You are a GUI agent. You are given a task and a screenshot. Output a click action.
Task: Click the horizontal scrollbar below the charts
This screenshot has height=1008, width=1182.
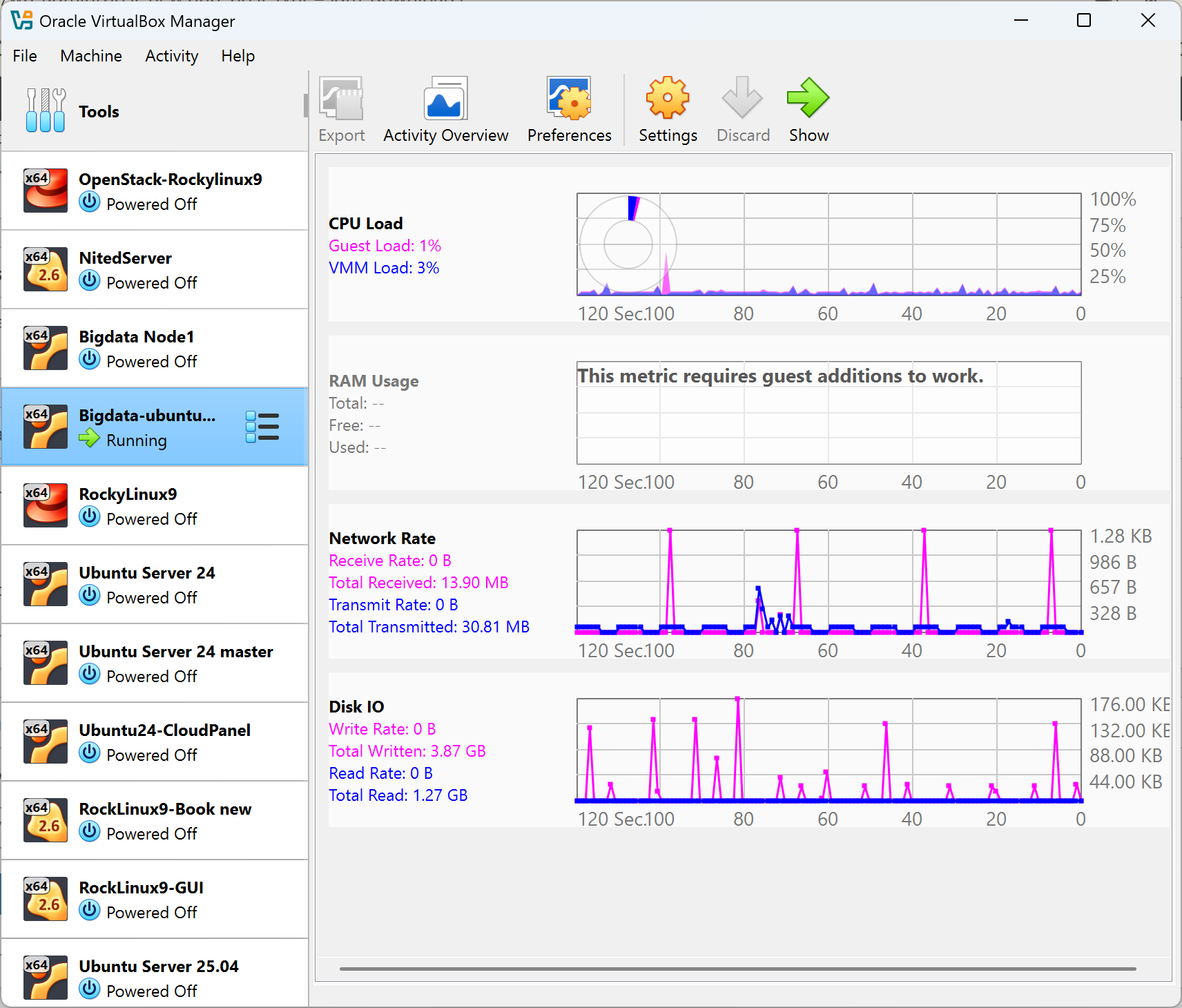pos(737,969)
